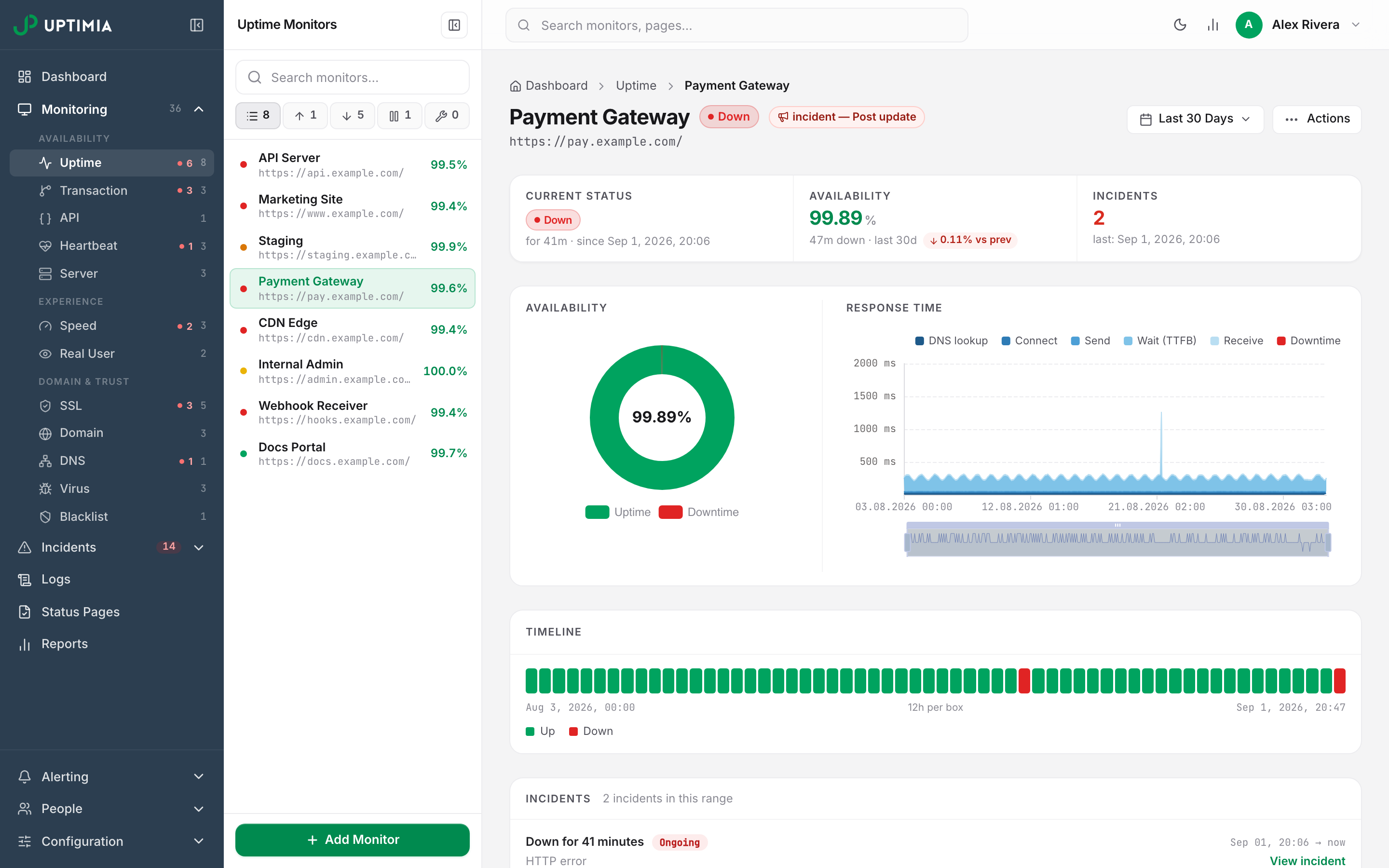The image size is (1389, 868).
Task: Collapse the Uptime Monitors panel
Action: pos(454,25)
